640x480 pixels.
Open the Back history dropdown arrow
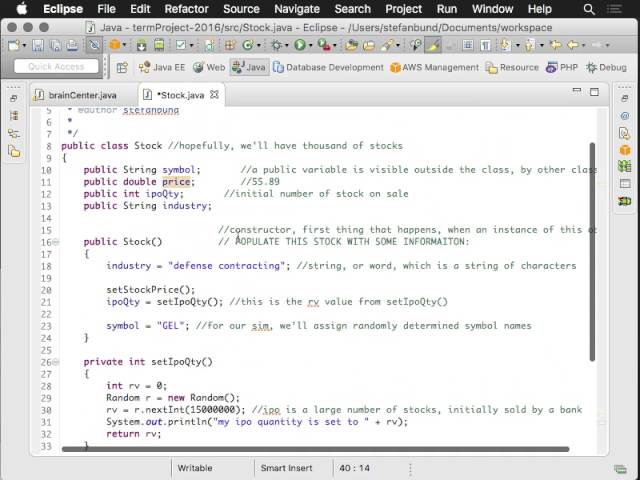(583, 45)
